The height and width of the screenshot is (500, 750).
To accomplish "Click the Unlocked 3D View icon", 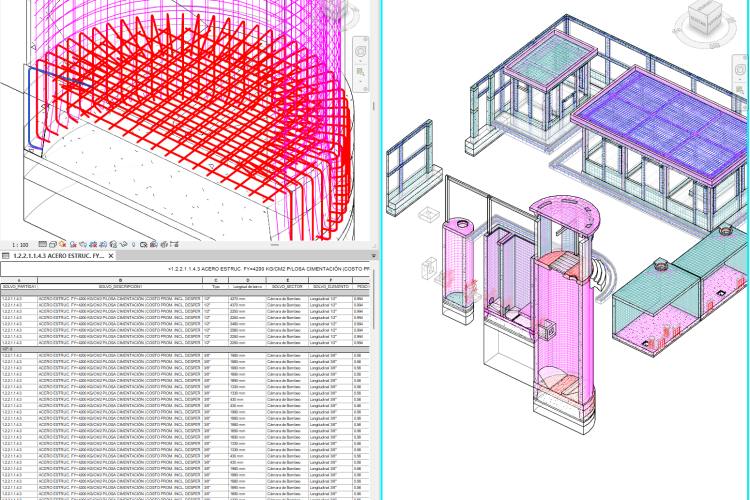I will [x=113, y=244].
